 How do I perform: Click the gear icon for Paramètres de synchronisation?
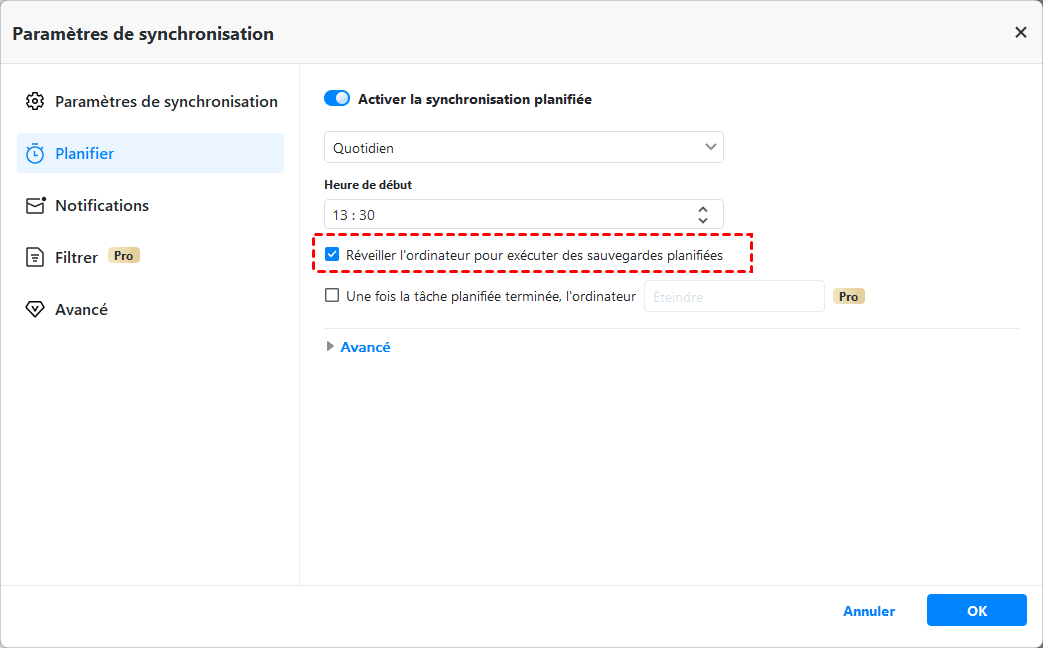(35, 101)
